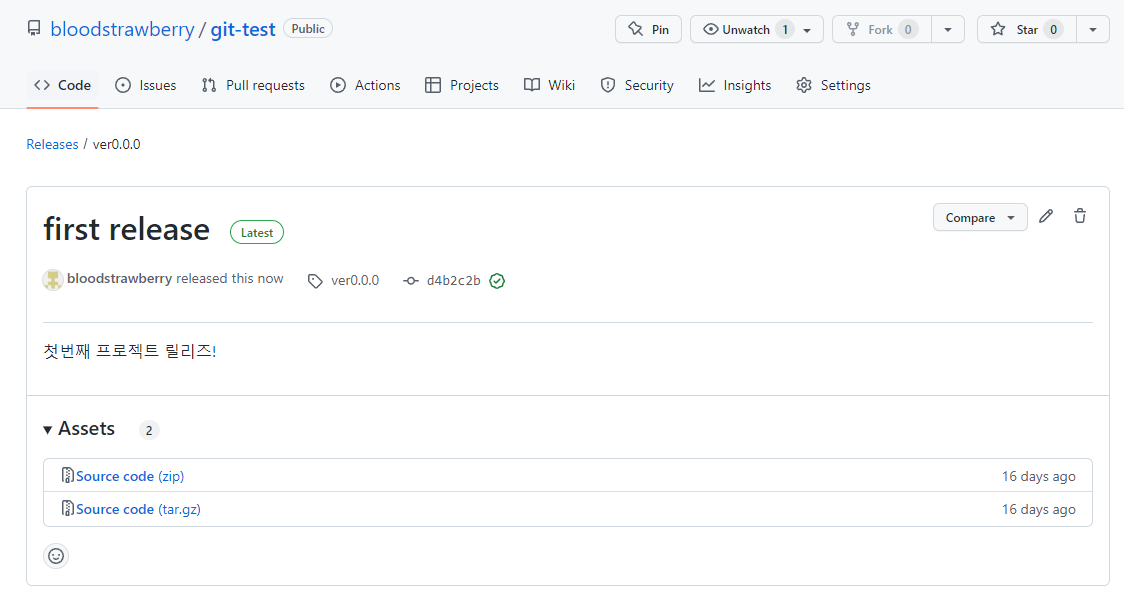Open the ver0.0.0 tag link
Image resolution: width=1124 pixels, height=594 pixels.
355,281
